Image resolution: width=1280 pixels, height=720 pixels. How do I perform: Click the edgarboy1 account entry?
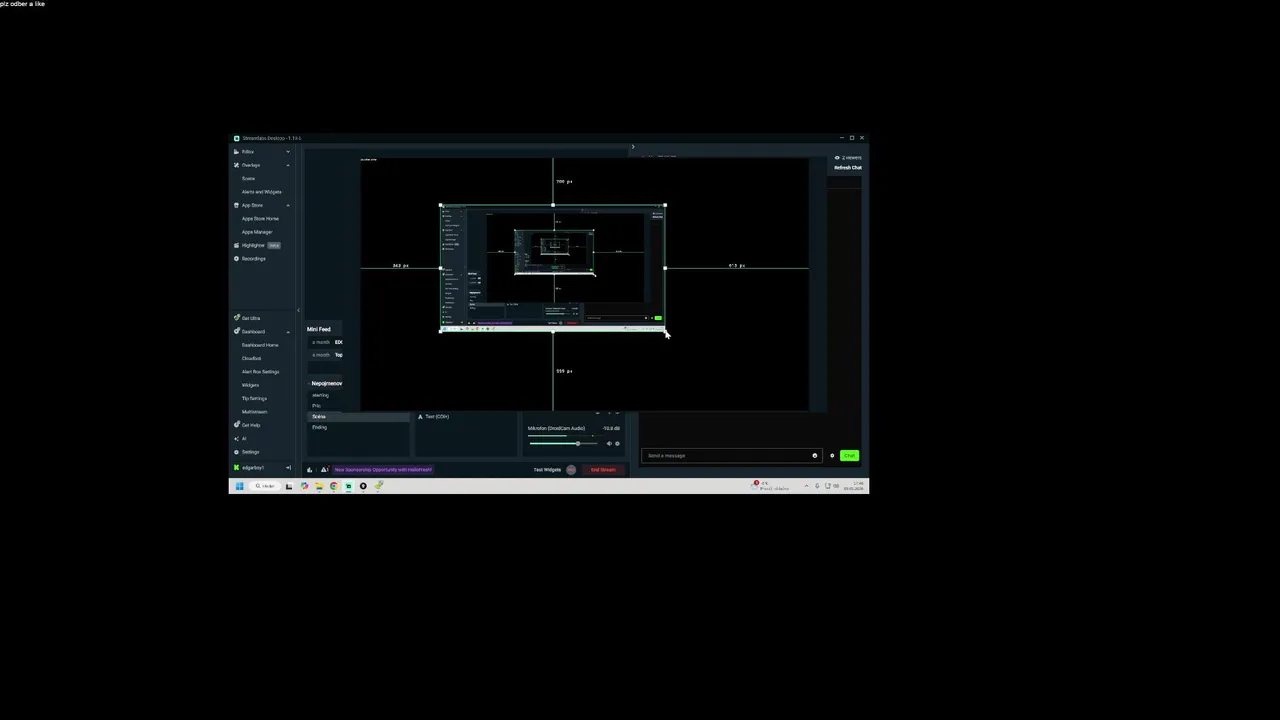[x=253, y=468]
